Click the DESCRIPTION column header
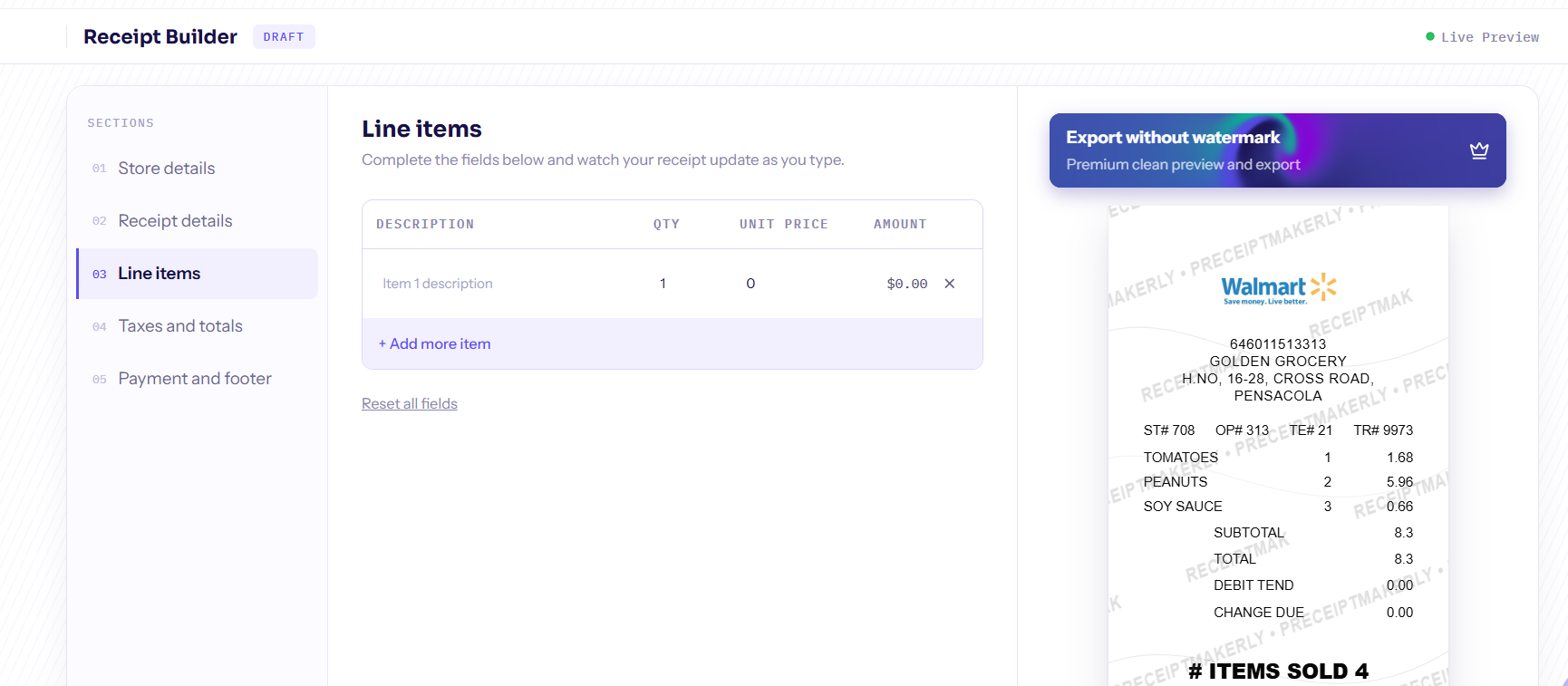The image size is (1568, 686). (x=425, y=225)
